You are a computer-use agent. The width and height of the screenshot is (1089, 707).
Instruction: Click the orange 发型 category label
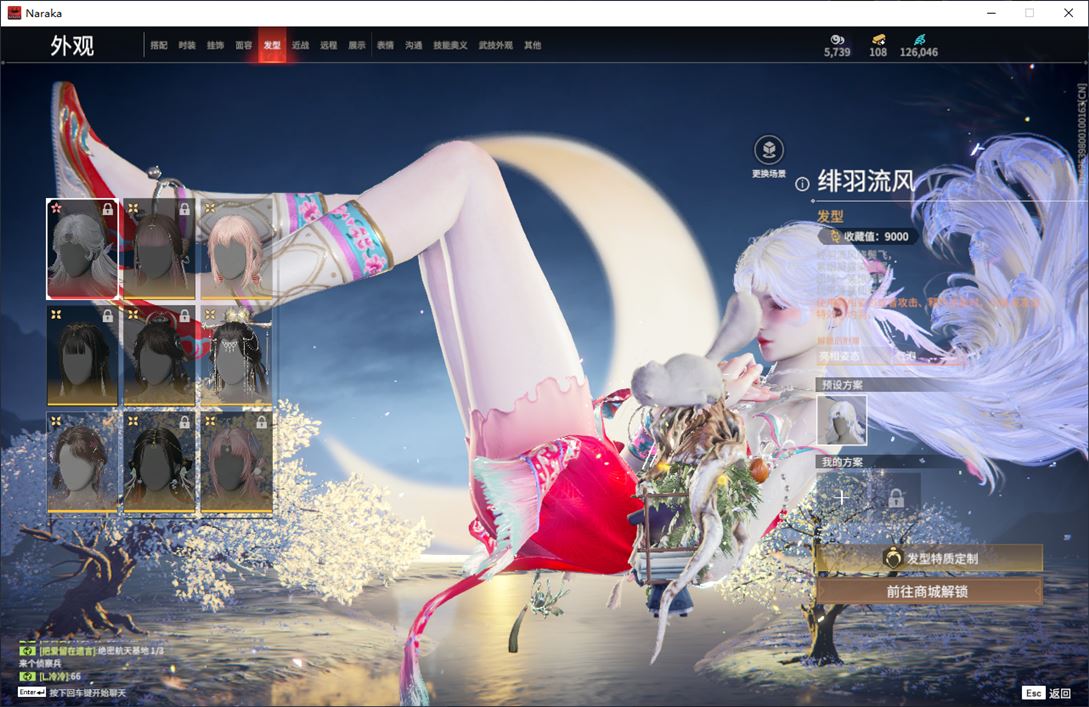tap(830, 217)
